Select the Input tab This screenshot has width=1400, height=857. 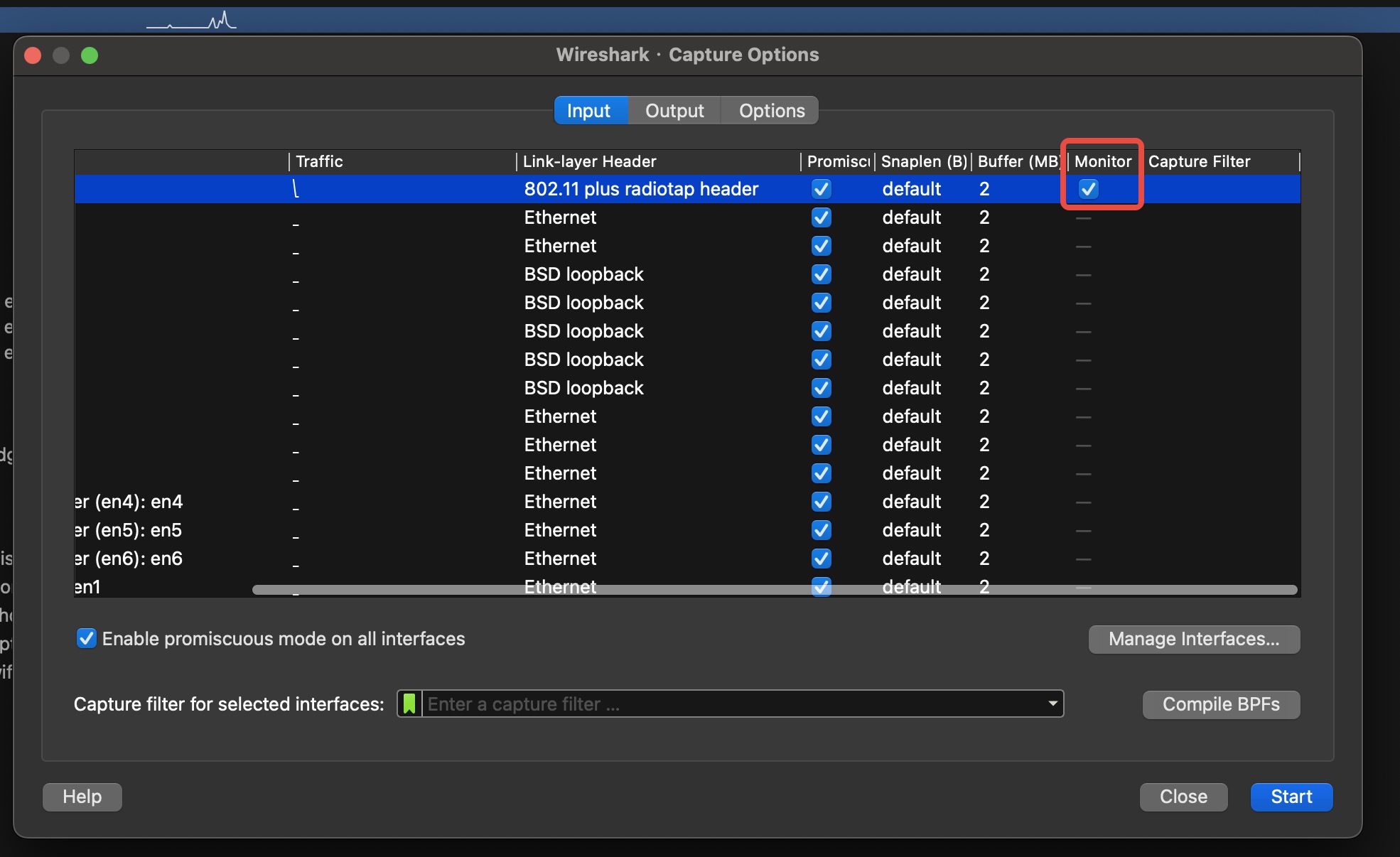point(589,111)
